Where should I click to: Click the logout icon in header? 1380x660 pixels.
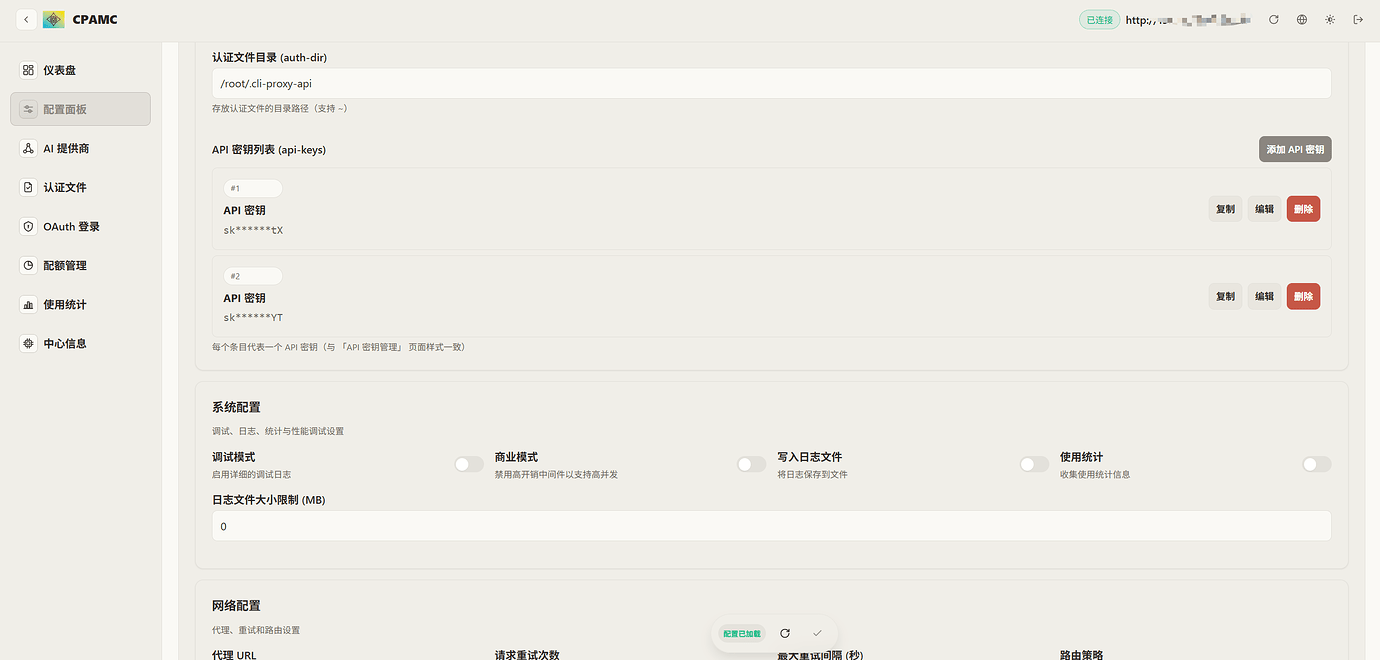coord(1358,19)
